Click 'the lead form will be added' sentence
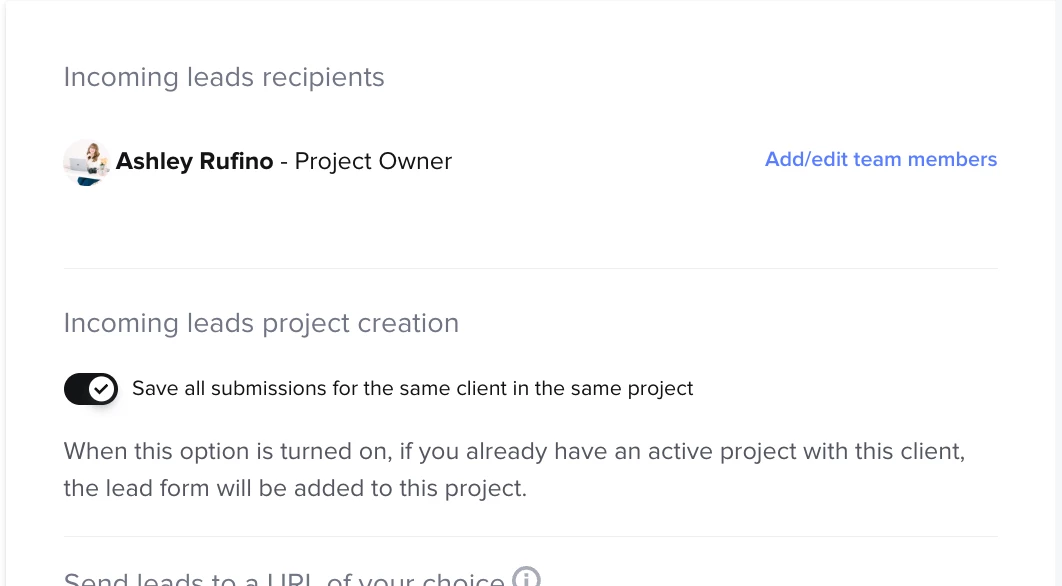Viewport: 1062px width, 586px height. [x=294, y=489]
